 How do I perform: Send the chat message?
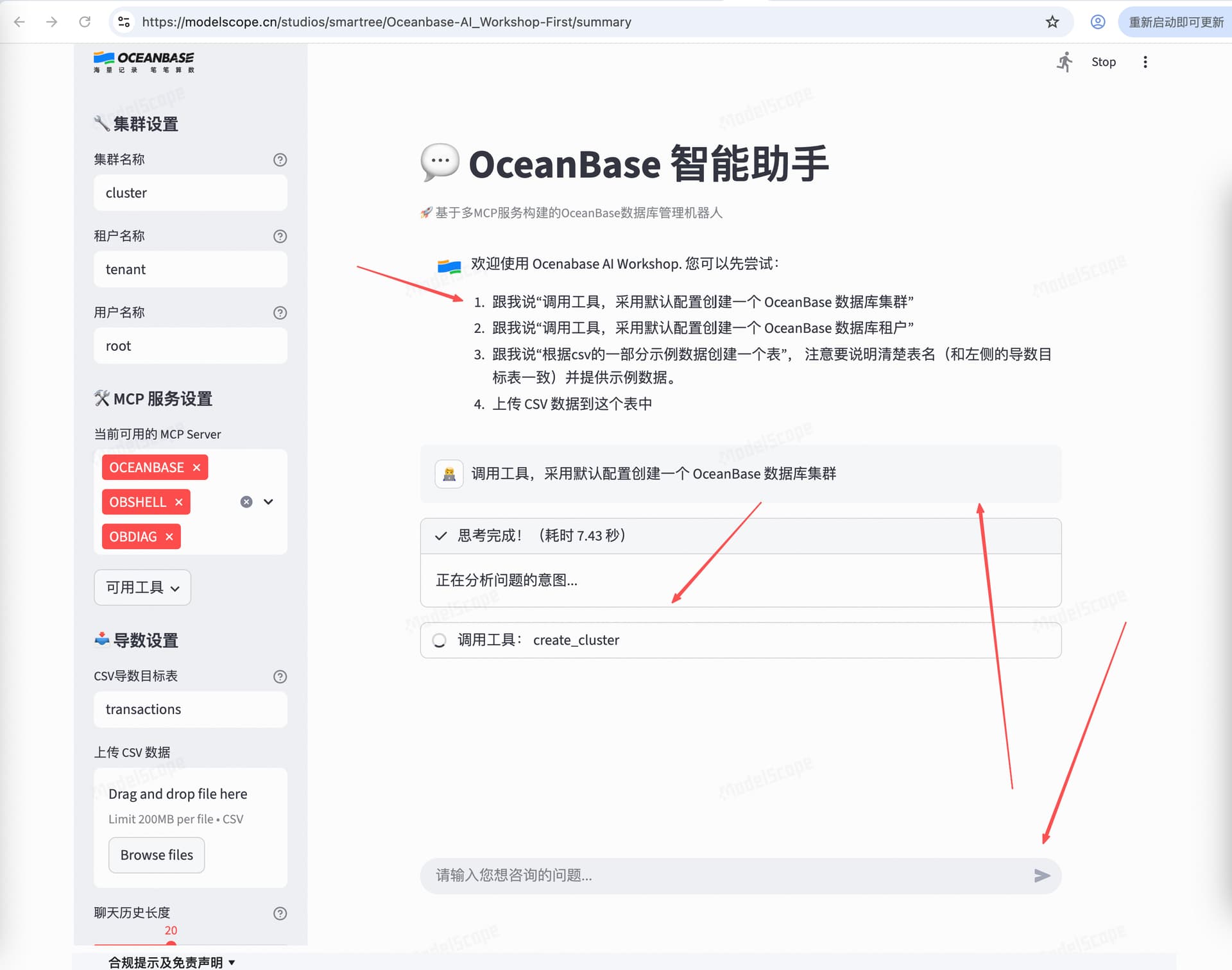(x=1042, y=876)
